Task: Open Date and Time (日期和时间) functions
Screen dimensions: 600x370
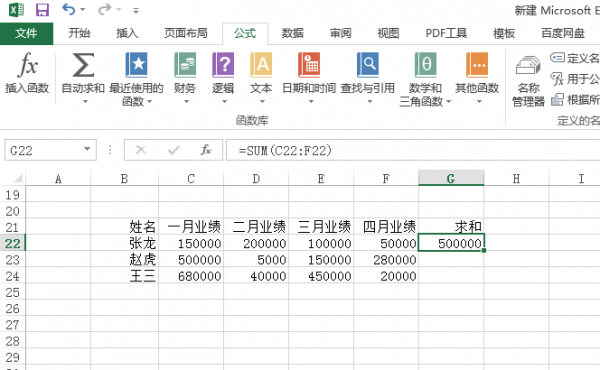Action: [309, 65]
